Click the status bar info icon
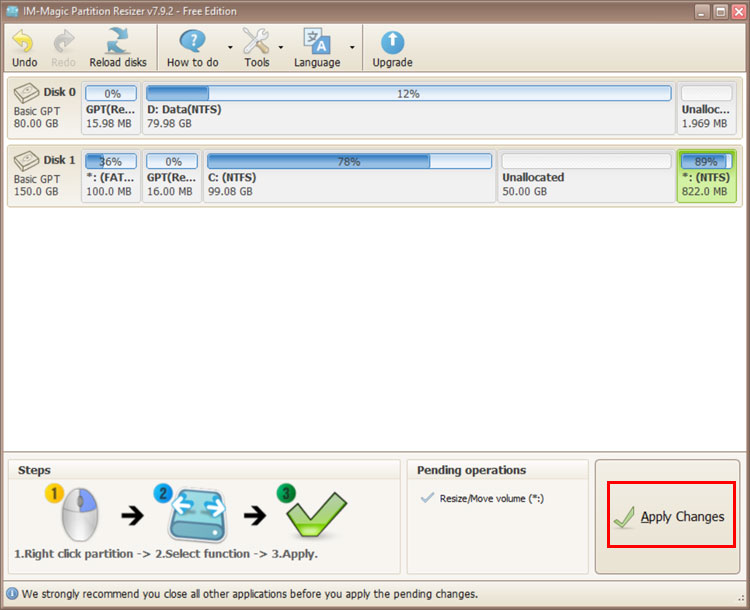 12,594
